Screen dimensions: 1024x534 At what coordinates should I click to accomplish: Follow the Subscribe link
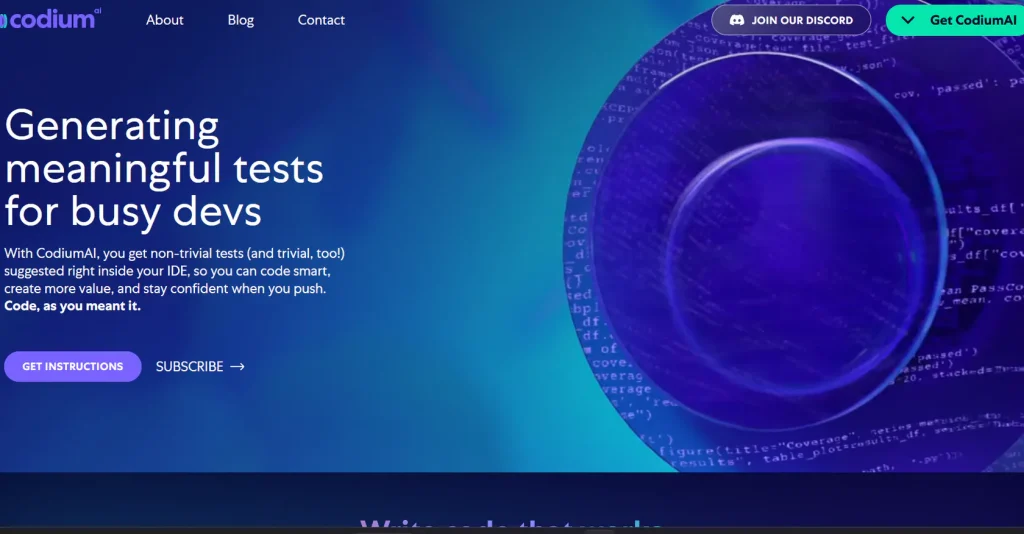(189, 367)
